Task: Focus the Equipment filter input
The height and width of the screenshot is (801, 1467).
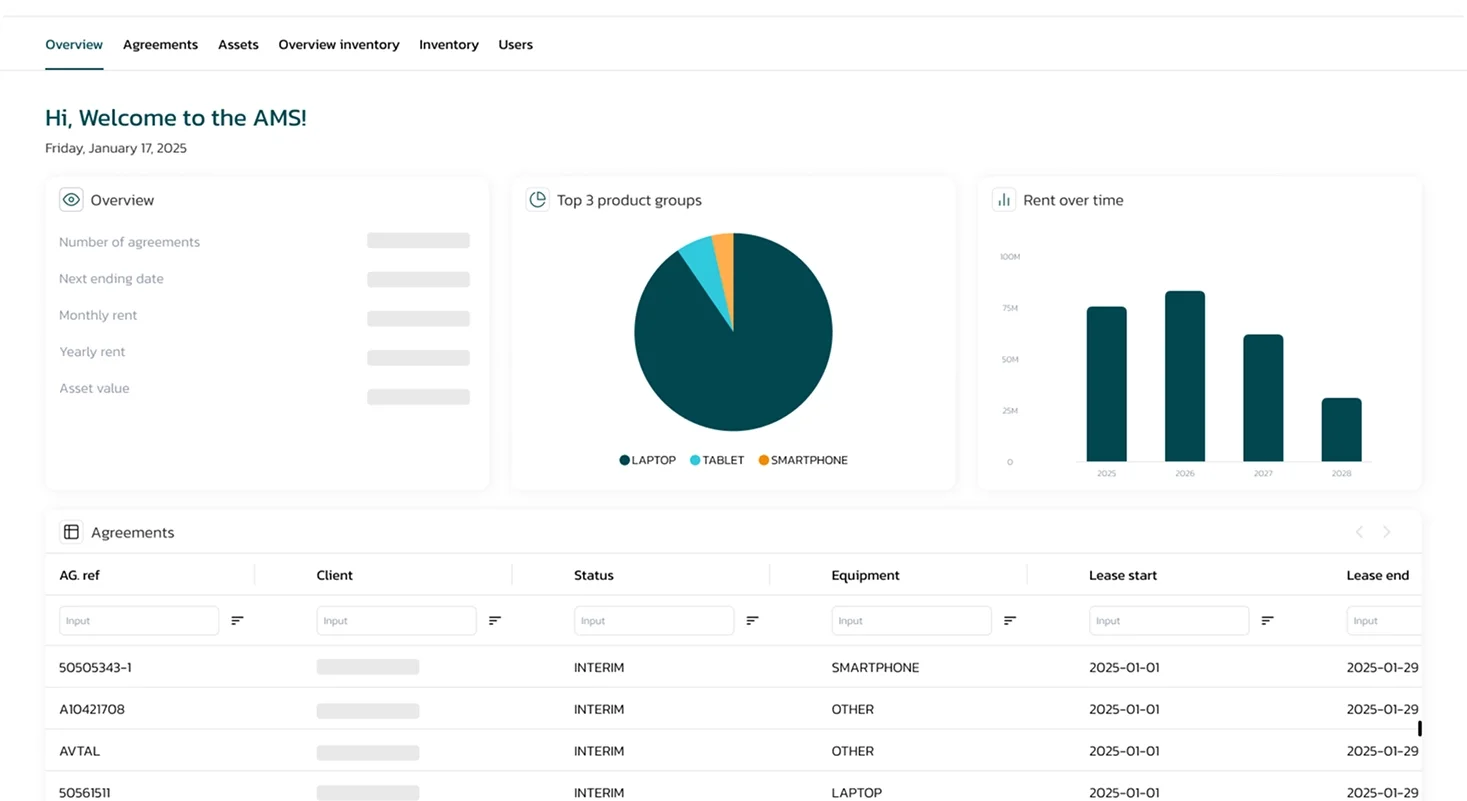Action: [911, 621]
